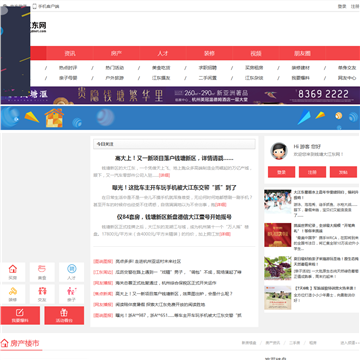Open article title beside grapes thumbnail
The image size is (360, 360).
pos(326,261)
